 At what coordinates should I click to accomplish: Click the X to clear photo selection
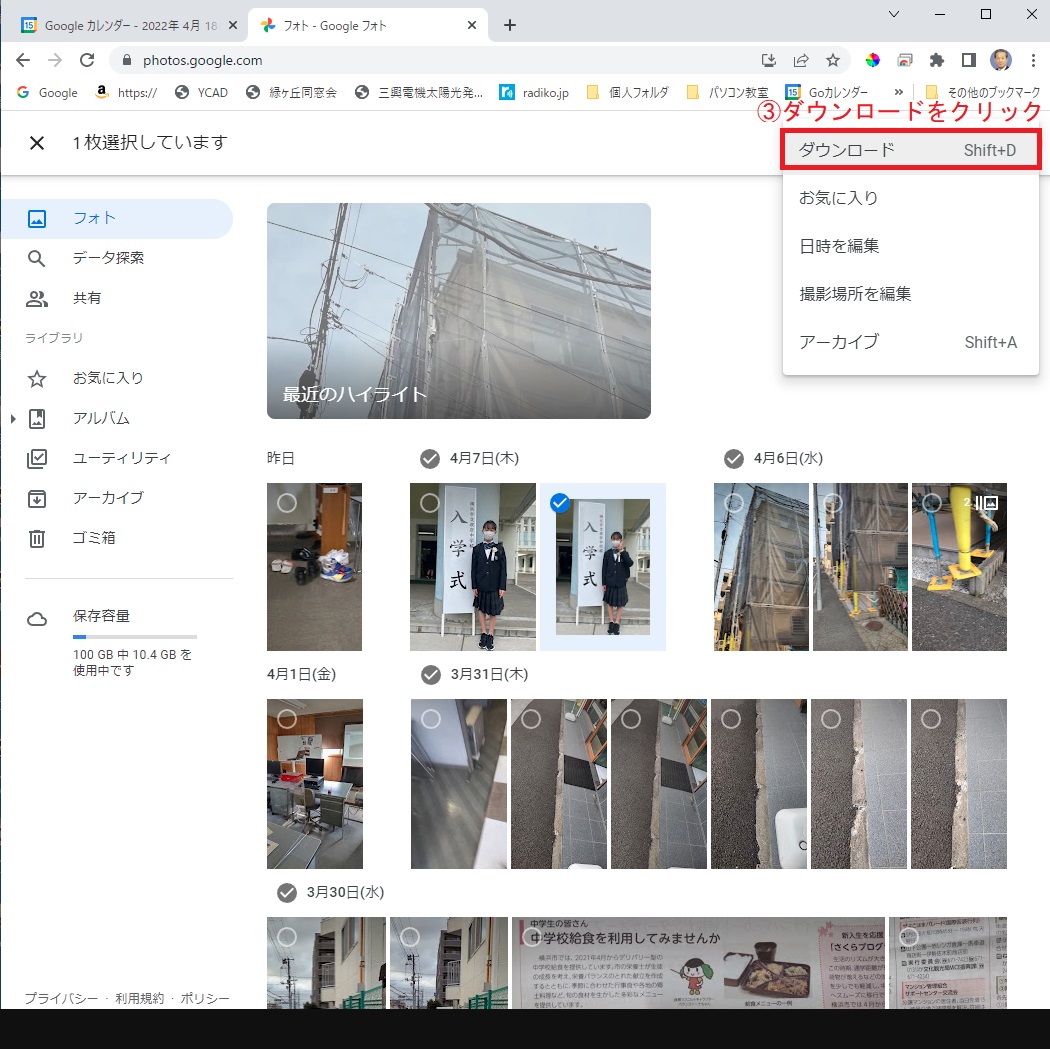click(x=37, y=143)
